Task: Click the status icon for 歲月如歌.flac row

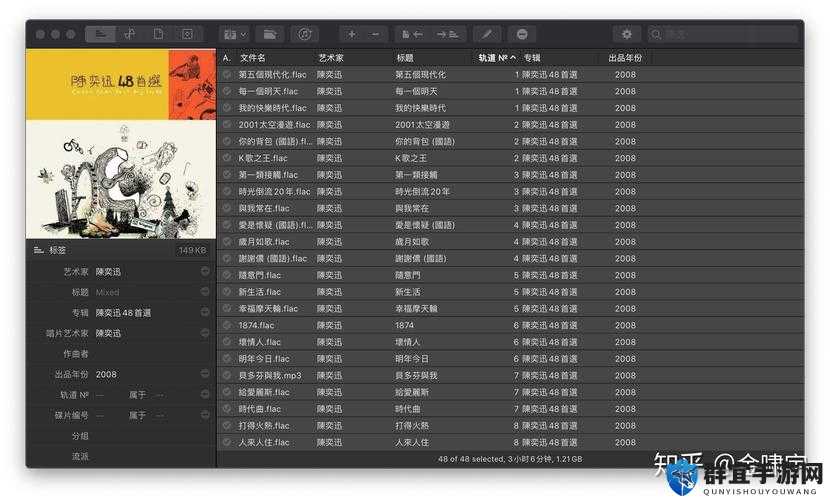Action: [227, 241]
